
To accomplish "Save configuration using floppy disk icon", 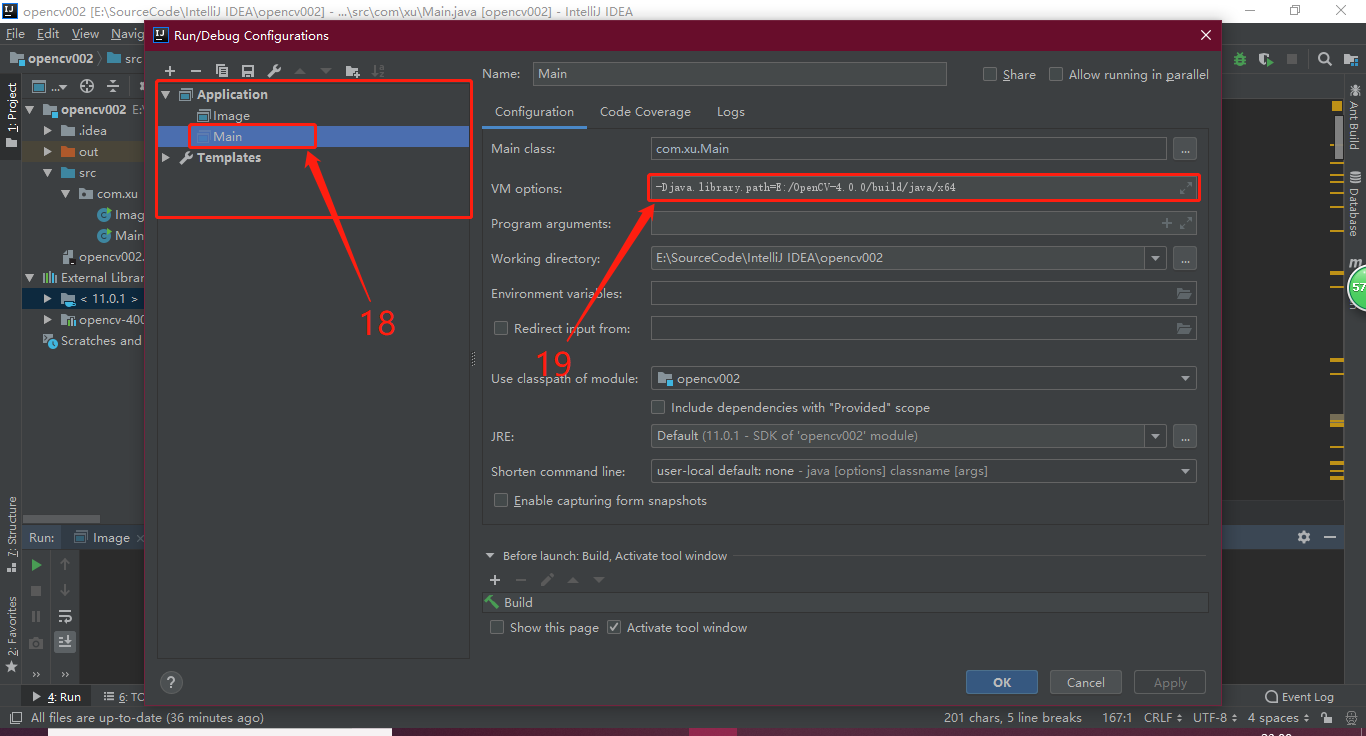I will [x=248, y=71].
